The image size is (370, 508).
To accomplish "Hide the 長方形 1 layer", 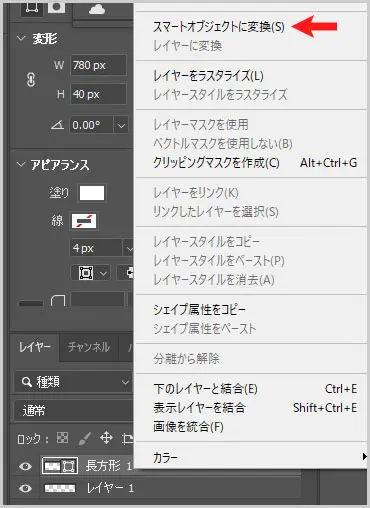I will pos(25,466).
